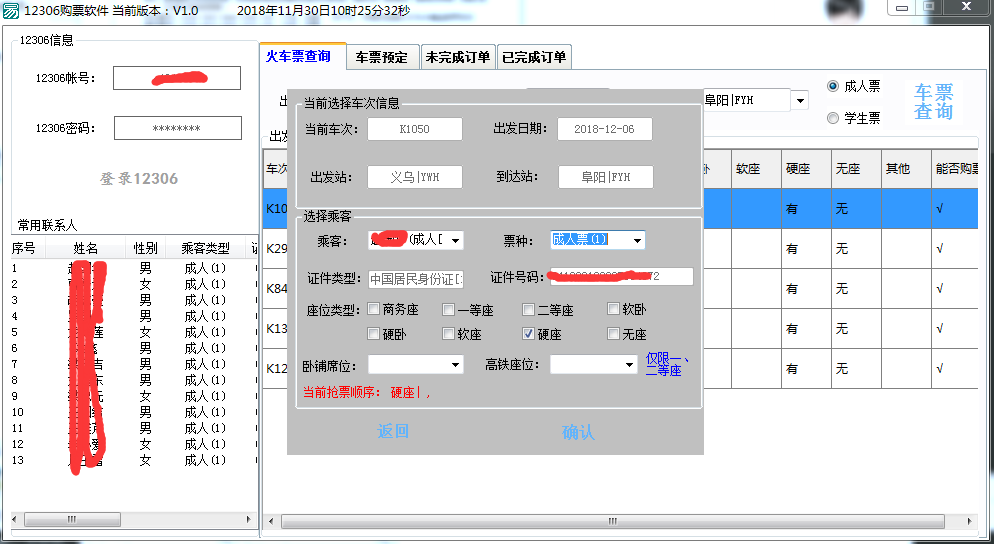Click the 12306帐号 input field
Viewport: 994px width, 544px height.
point(177,78)
